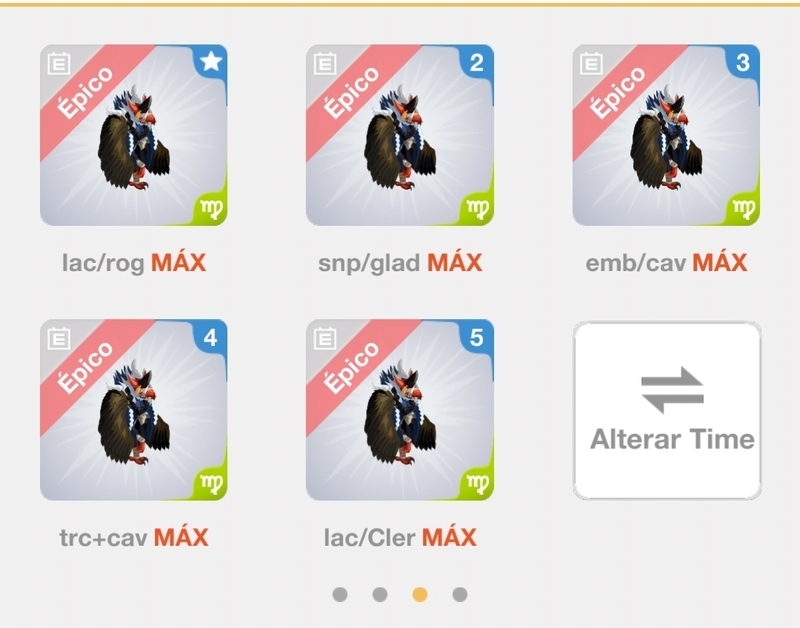Open notes icon on trc+cav card

59,339
